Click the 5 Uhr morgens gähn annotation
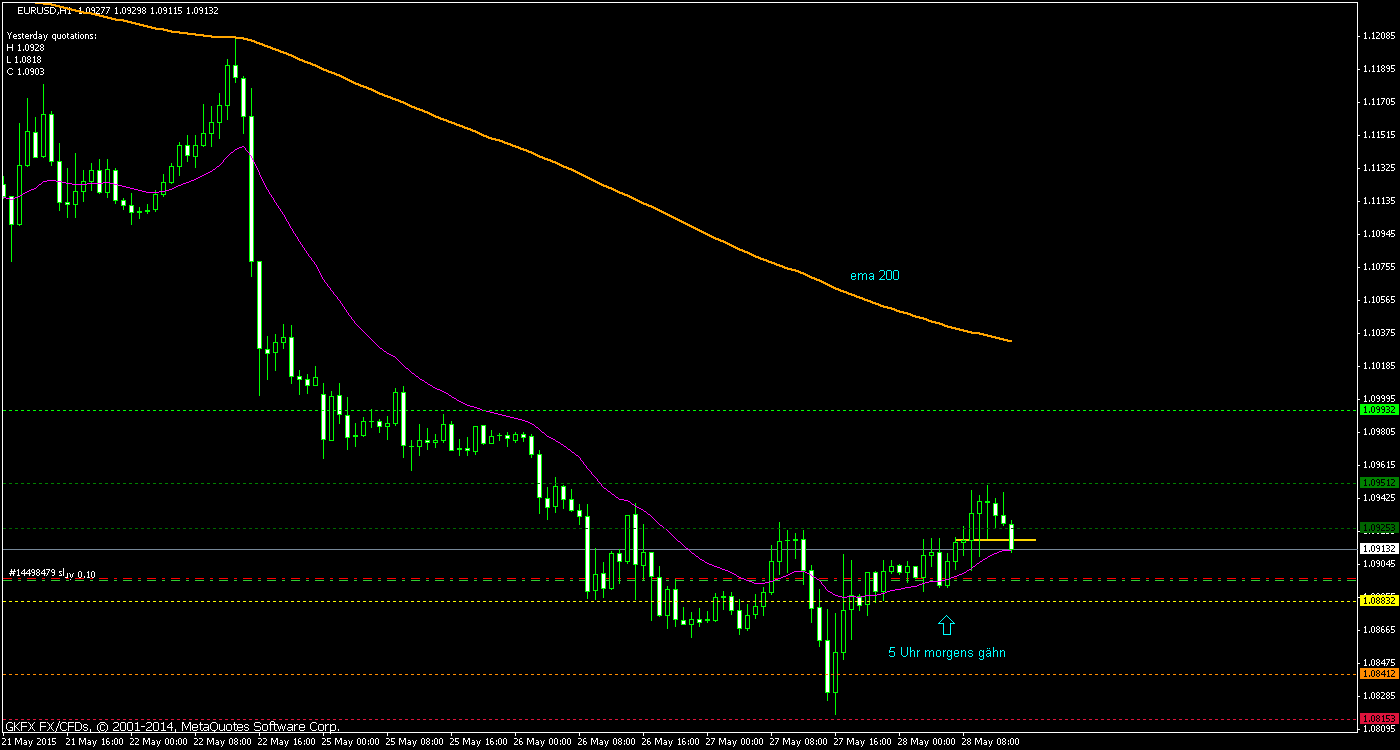This screenshot has width=1400, height=750. tap(948, 651)
